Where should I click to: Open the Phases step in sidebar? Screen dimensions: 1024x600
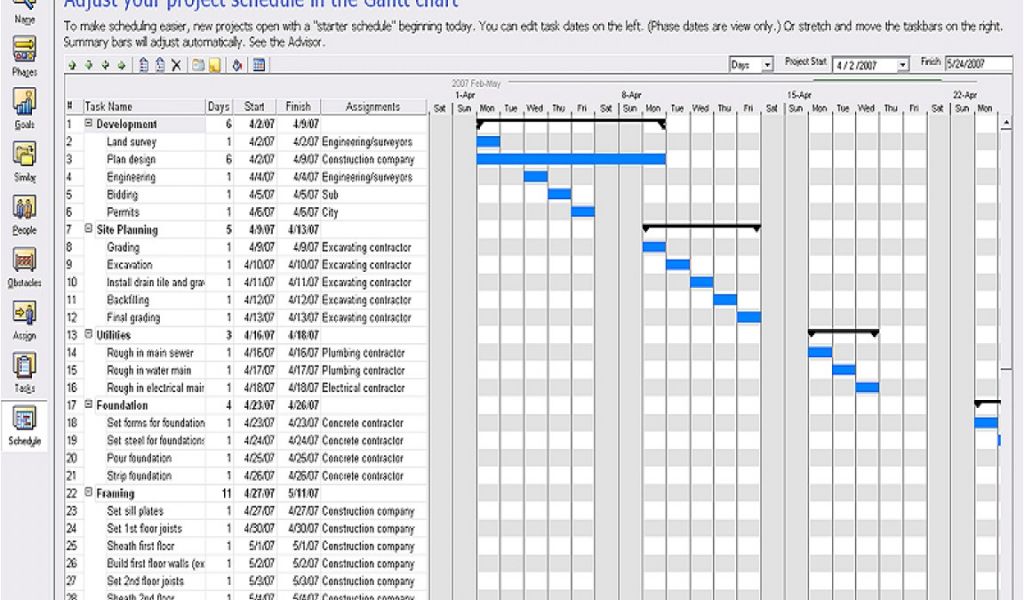click(25, 50)
